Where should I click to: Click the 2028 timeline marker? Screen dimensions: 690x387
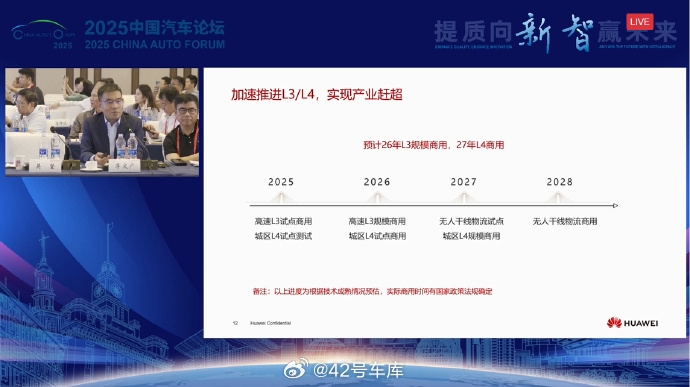coord(559,182)
